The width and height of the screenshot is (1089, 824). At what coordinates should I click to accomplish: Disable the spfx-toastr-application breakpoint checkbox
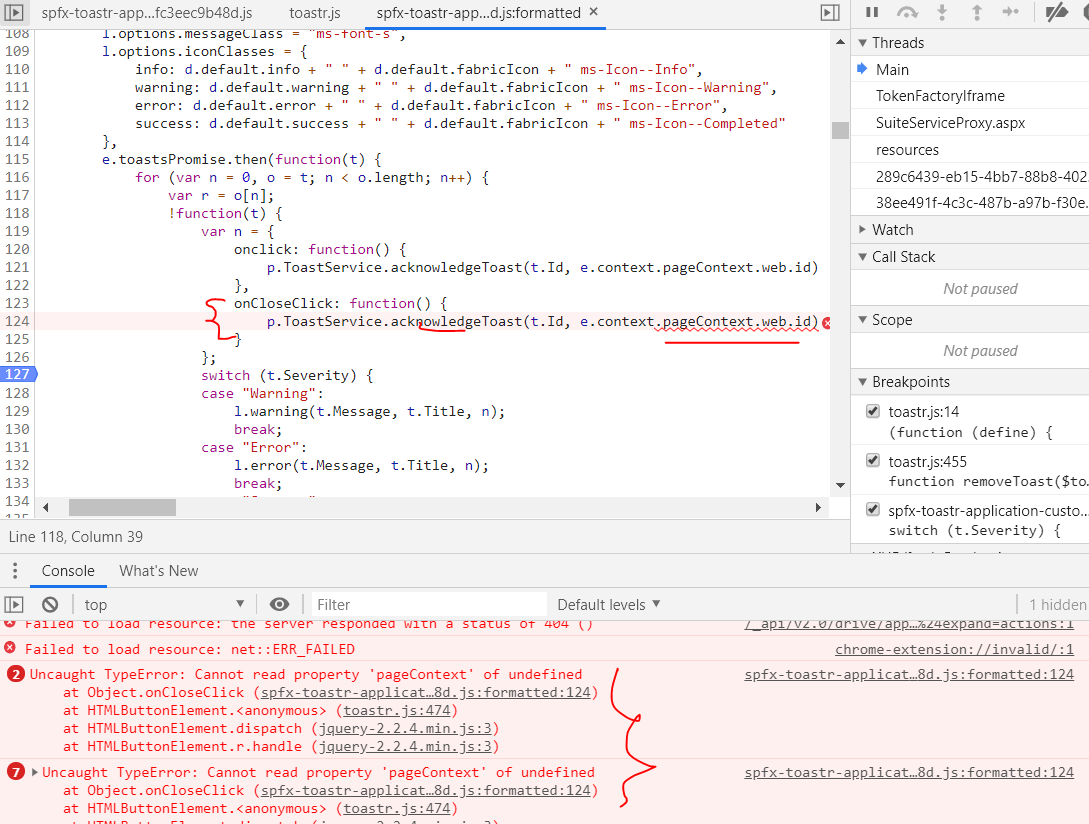pos(872,509)
